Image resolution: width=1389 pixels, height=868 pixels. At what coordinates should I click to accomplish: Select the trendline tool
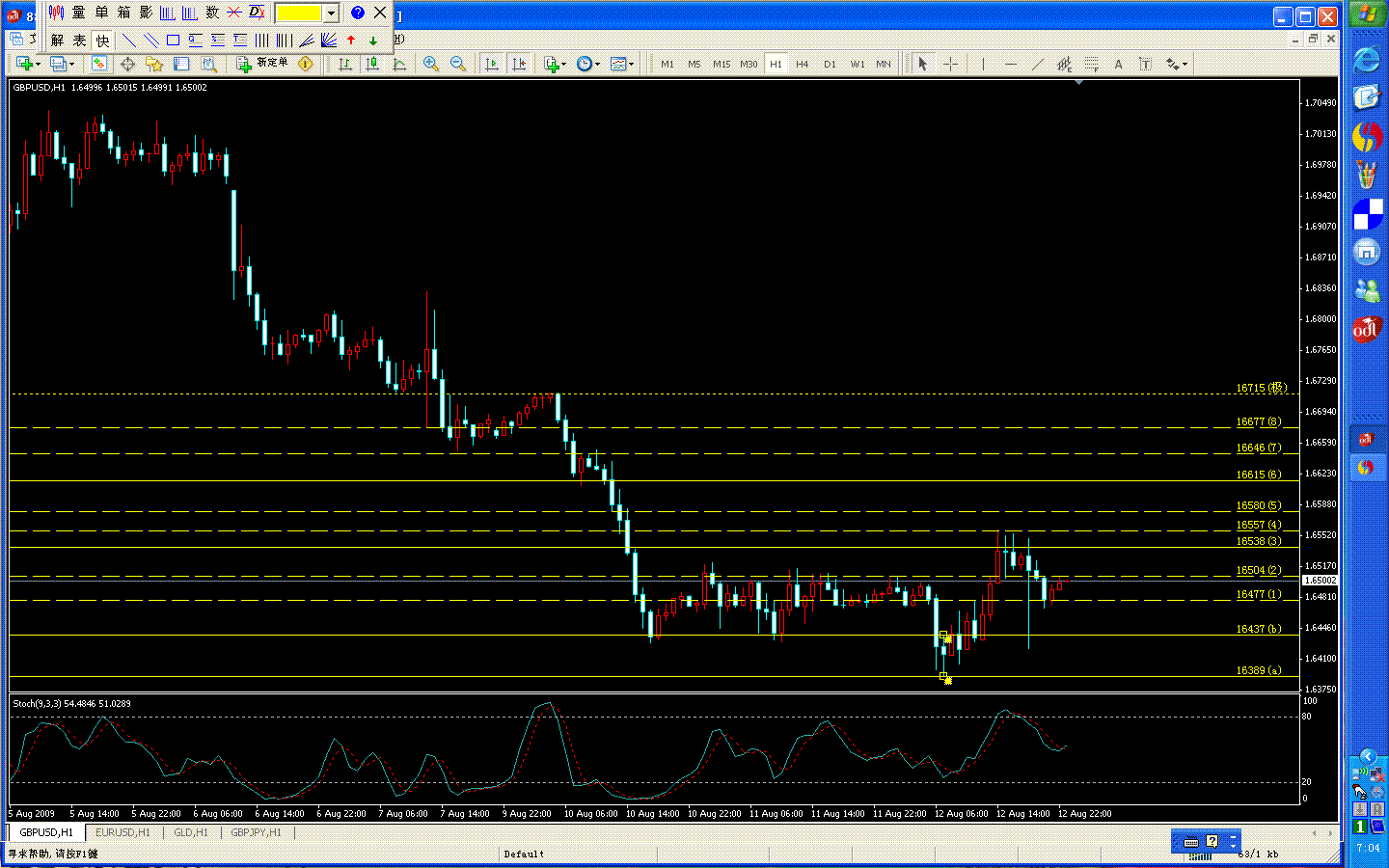(x=1037, y=64)
